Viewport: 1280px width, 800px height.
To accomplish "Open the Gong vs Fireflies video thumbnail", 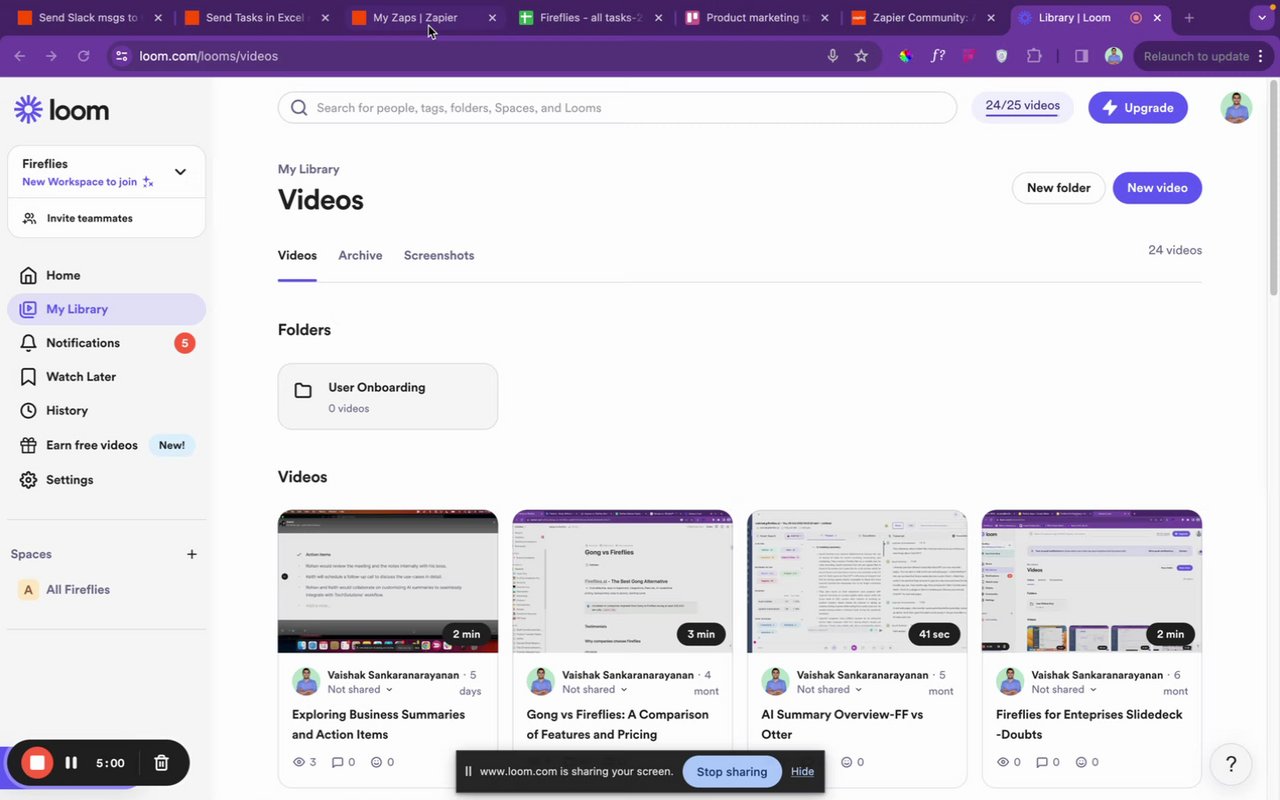I will click(622, 581).
